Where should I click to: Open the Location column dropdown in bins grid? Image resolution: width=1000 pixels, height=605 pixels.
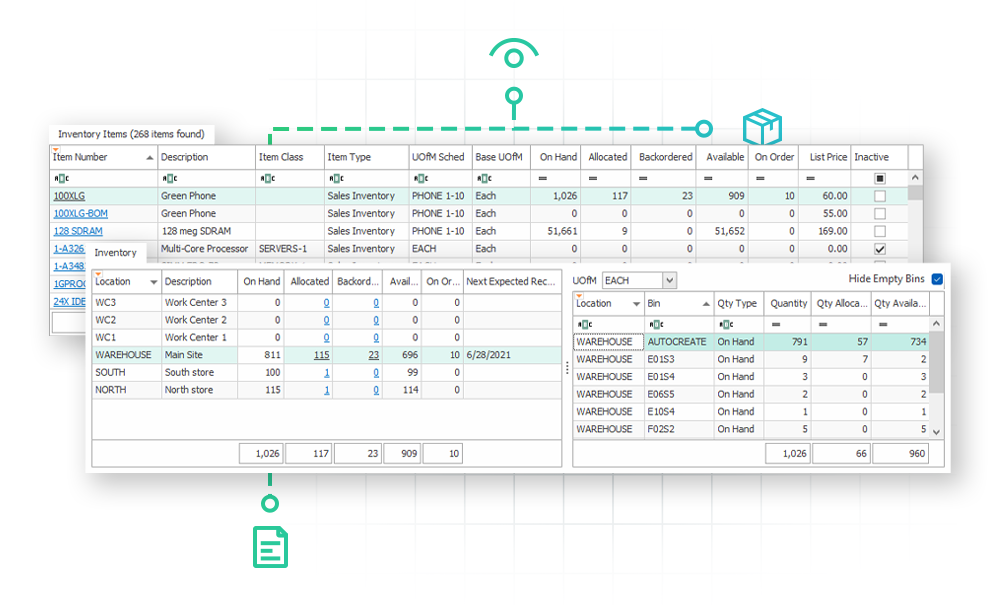(636, 304)
